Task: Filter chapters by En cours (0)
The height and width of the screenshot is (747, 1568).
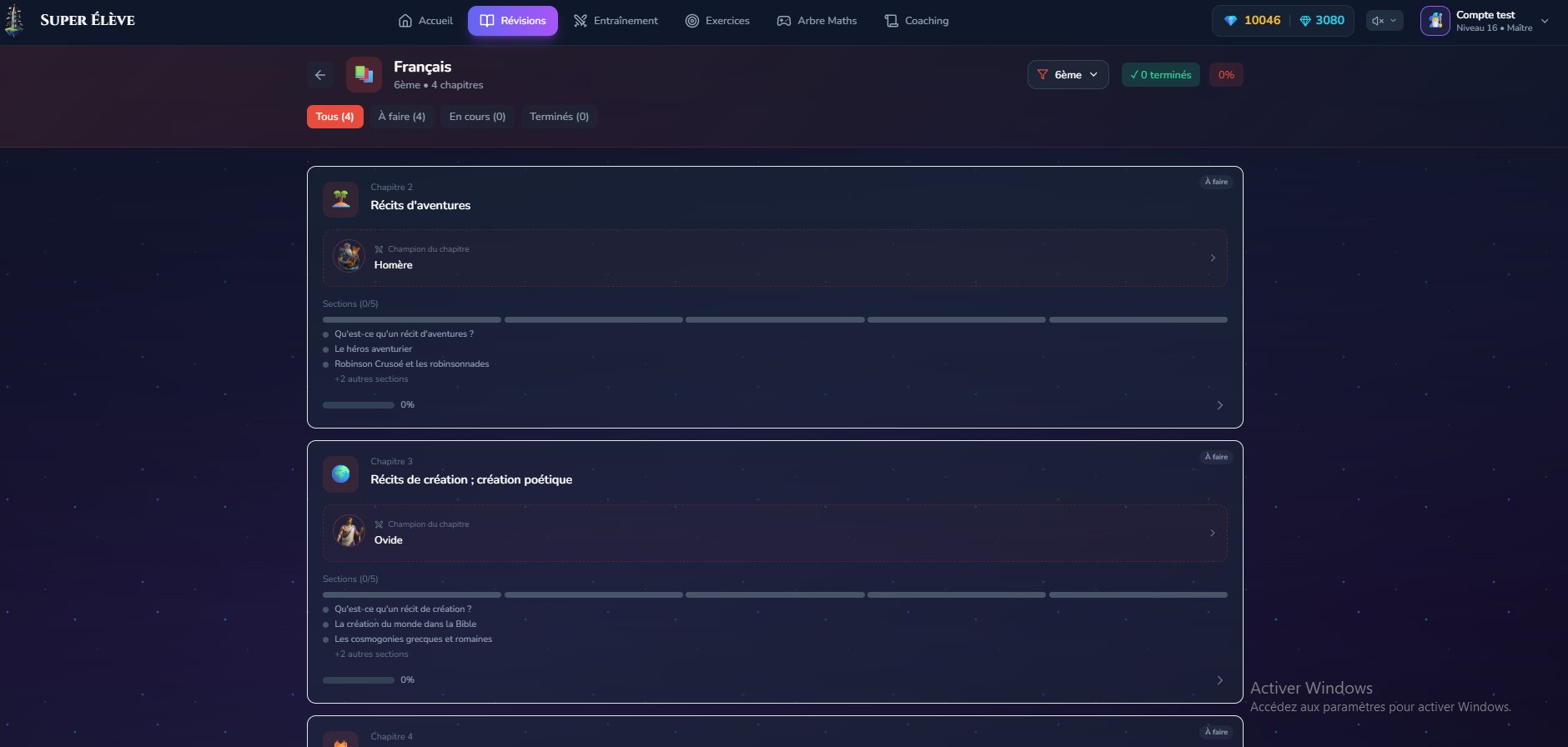Action: [x=477, y=117]
